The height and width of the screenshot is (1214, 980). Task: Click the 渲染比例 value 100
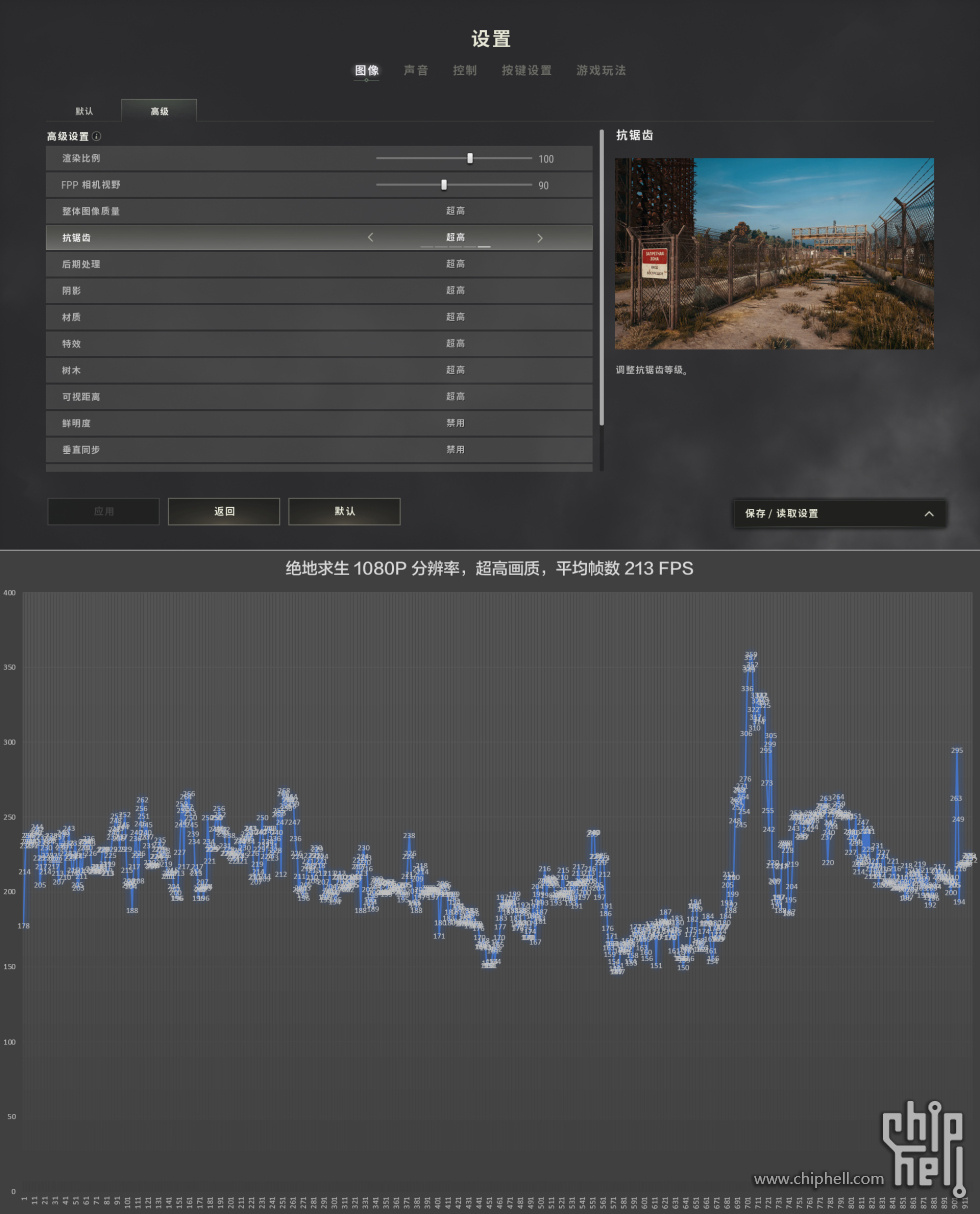pyautogui.click(x=546, y=159)
